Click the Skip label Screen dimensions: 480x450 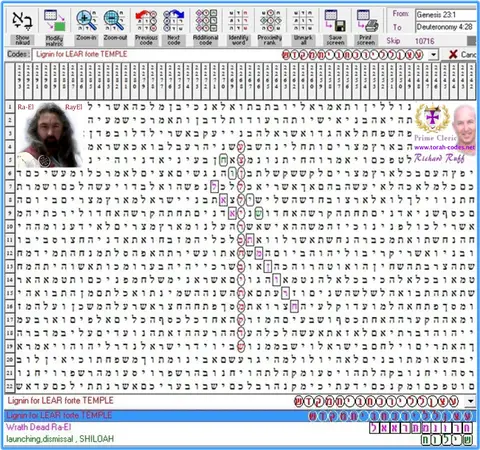point(393,41)
